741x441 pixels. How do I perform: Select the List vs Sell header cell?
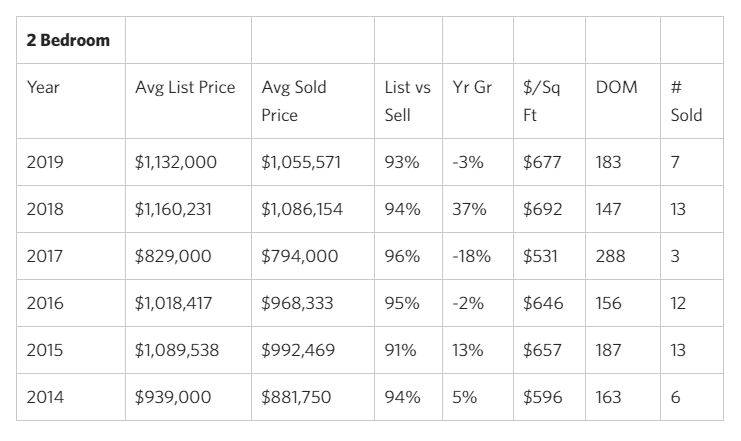[407, 100]
